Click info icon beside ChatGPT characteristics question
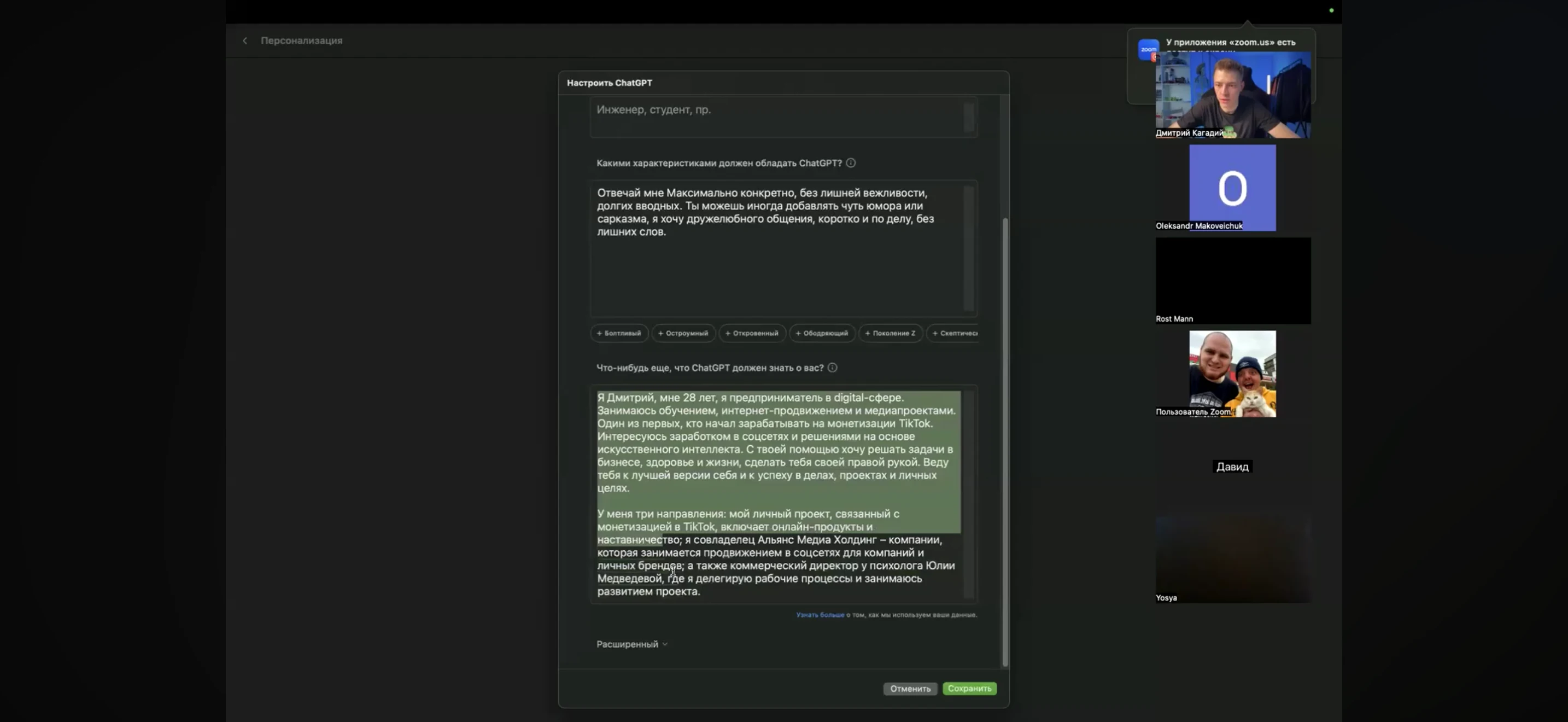This screenshot has width=1568, height=722. pos(850,162)
